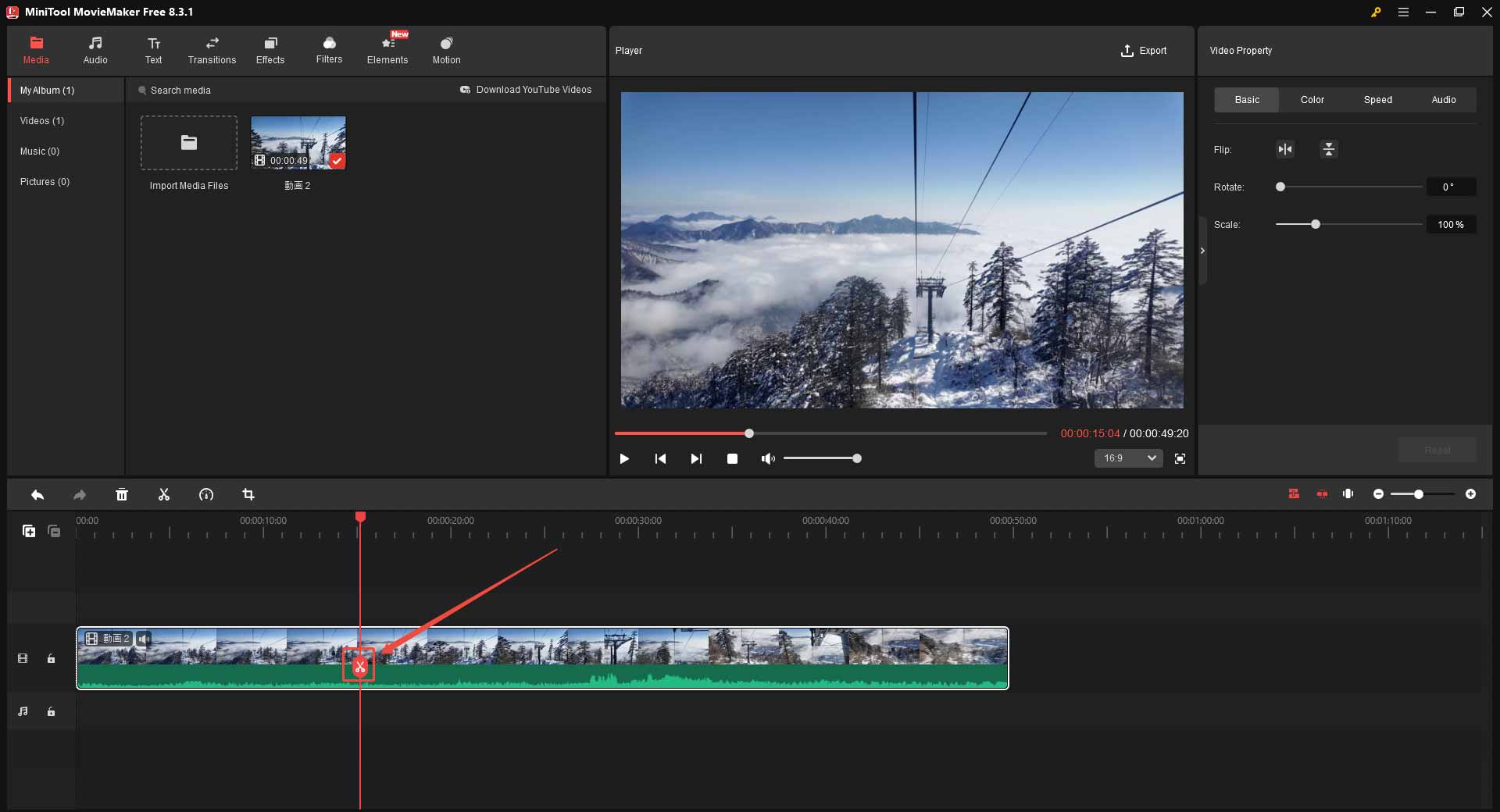Toggle the audio track lock icon
Image resolution: width=1500 pixels, height=812 pixels.
pyautogui.click(x=51, y=711)
